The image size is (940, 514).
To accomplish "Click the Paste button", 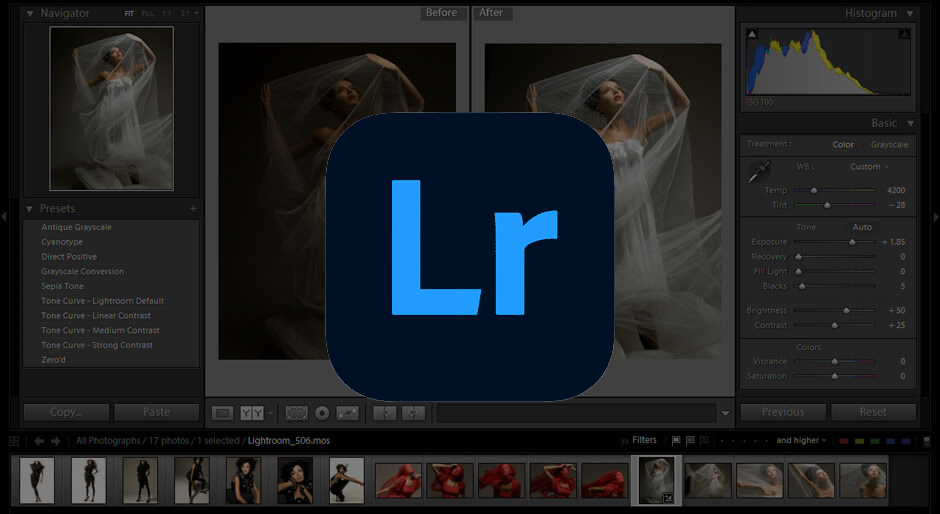I will tap(156, 412).
